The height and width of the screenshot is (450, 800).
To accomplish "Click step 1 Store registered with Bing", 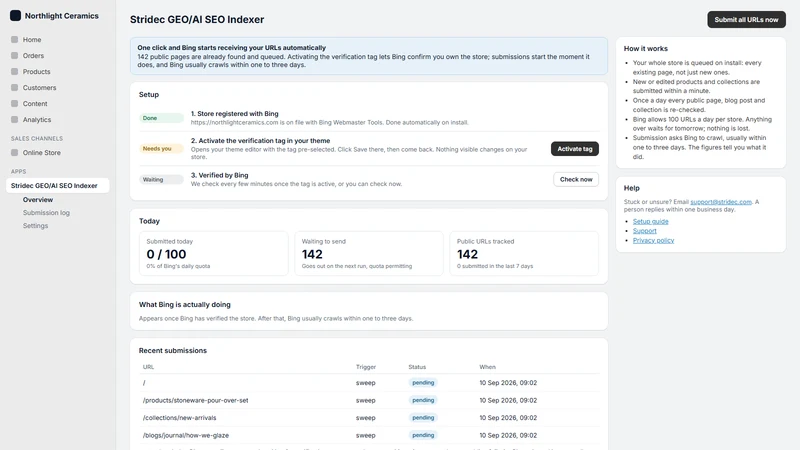I will [x=235, y=114].
